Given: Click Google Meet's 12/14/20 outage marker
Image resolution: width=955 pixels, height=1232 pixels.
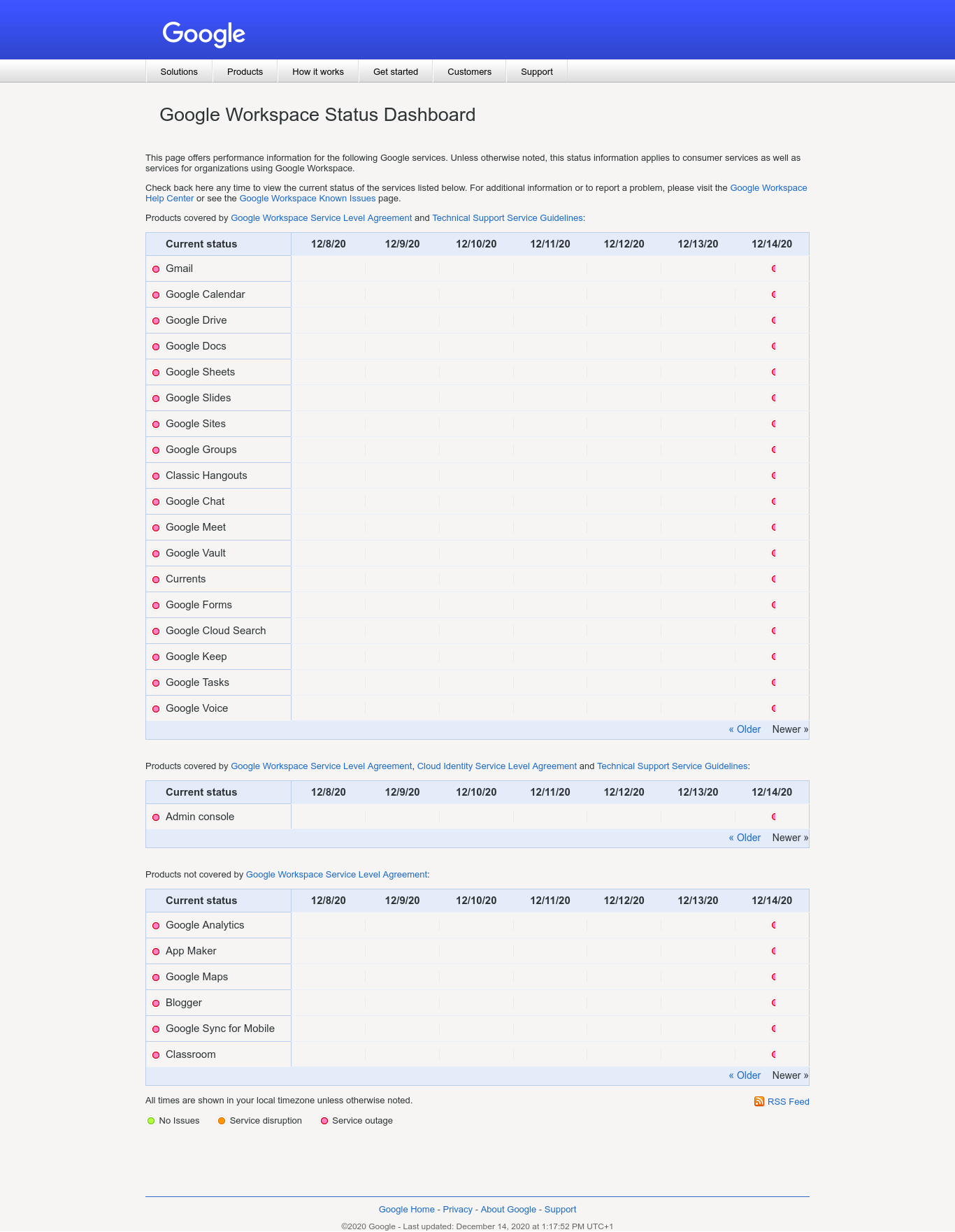Looking at the screenshot, I should [x=774, y=527].
